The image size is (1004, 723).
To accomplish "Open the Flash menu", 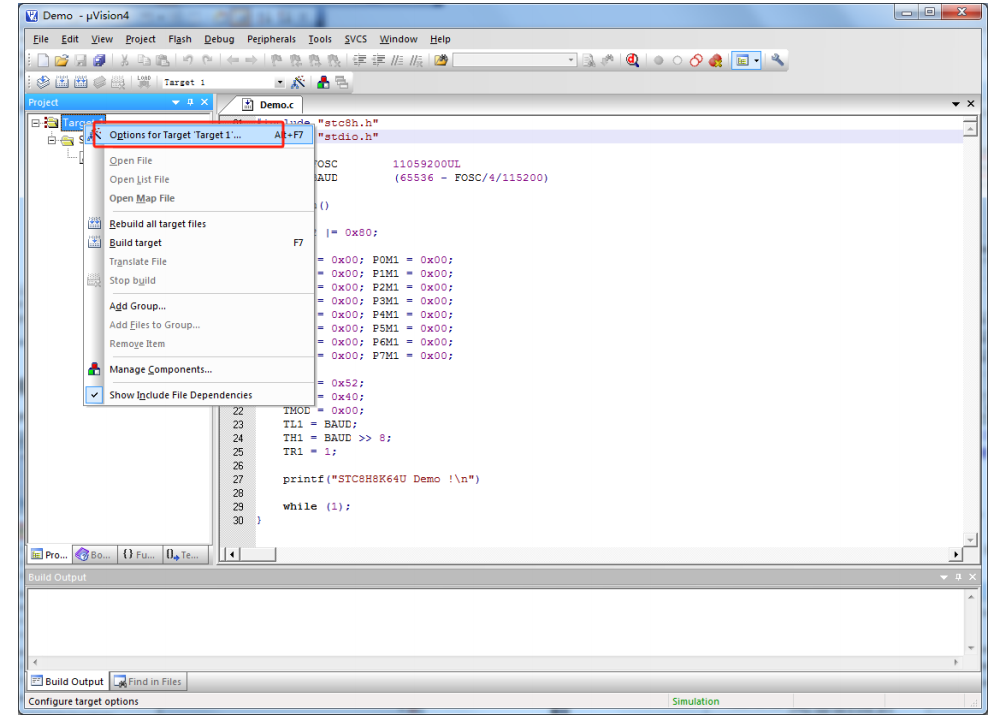I will (x=180, y=39).
